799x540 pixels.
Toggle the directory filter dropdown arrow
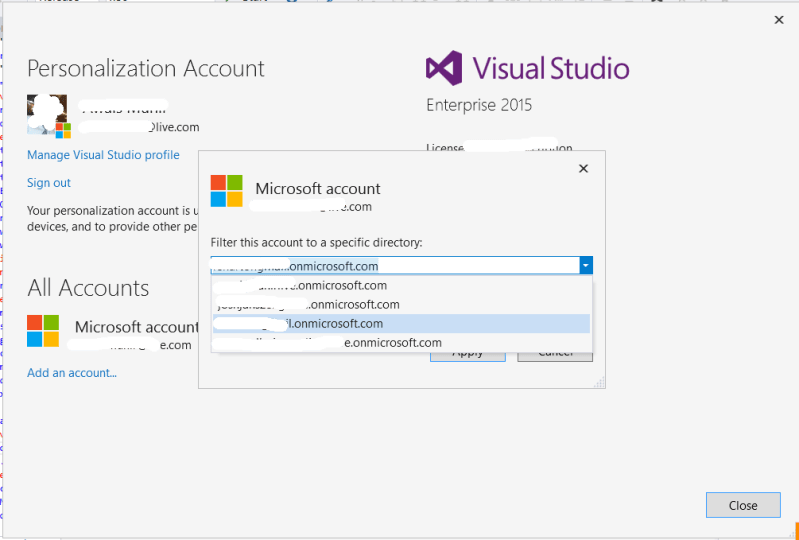[586, 265]
